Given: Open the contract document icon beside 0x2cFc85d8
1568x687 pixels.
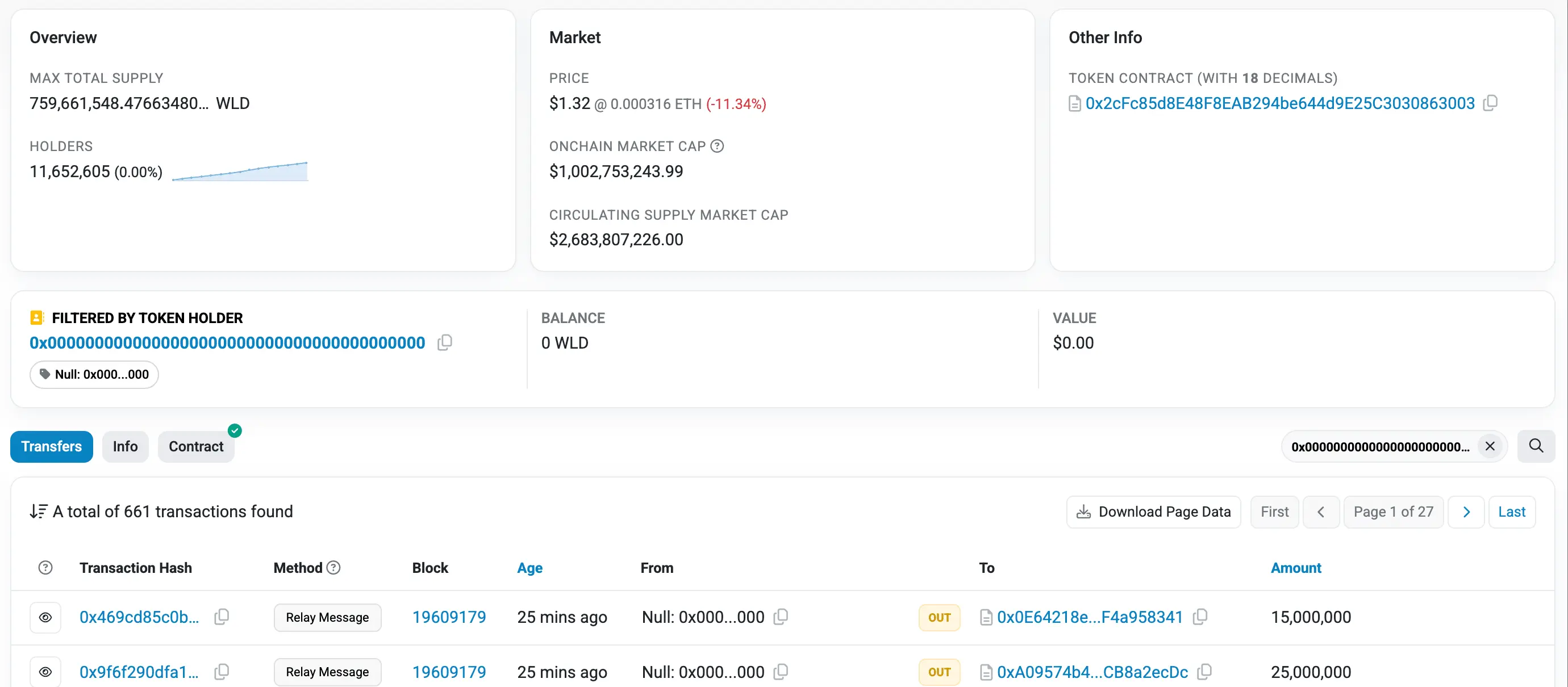Looking at the screenshot, I should (x=1075, y=104).
